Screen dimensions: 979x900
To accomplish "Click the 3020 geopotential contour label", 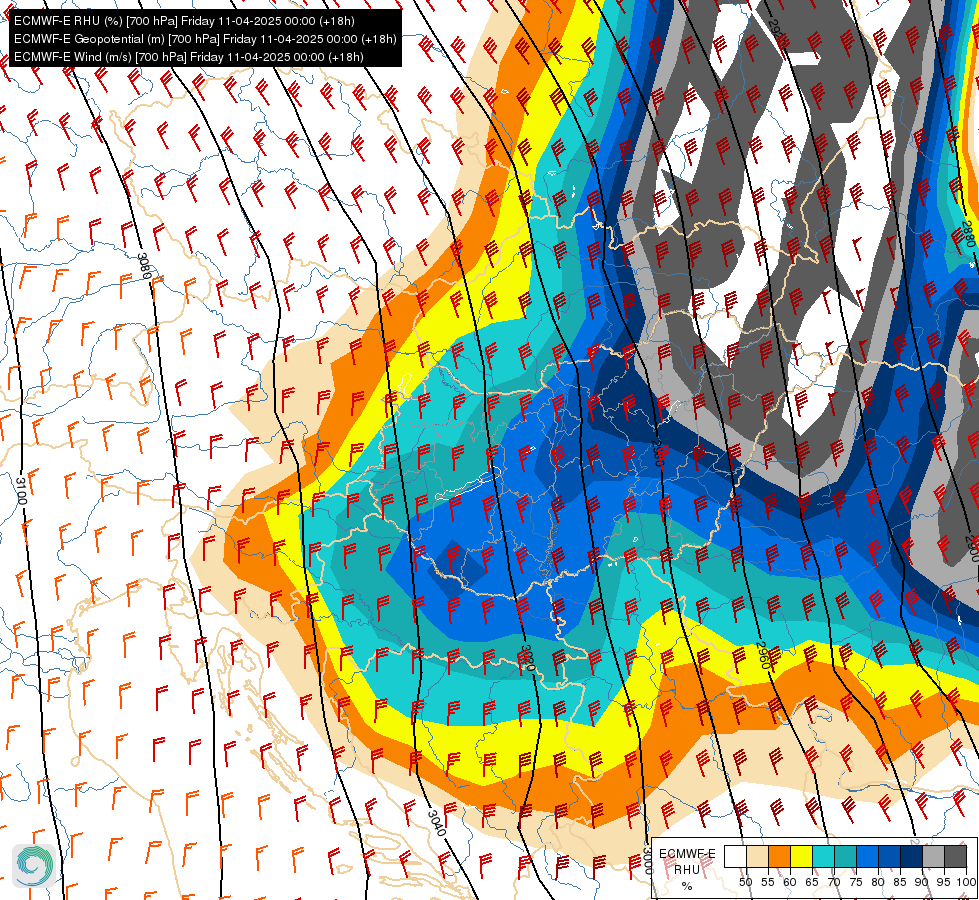I will point(528,658).
